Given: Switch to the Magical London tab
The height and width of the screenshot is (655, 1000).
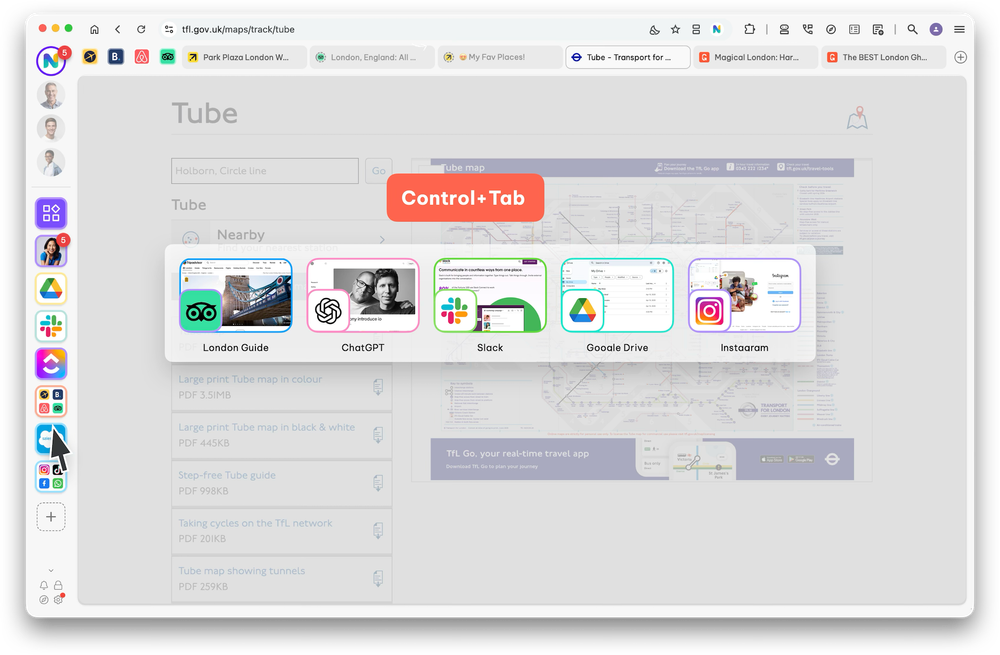Looking at the screenshot, I should pyautogui.click(x=755, y=57).
